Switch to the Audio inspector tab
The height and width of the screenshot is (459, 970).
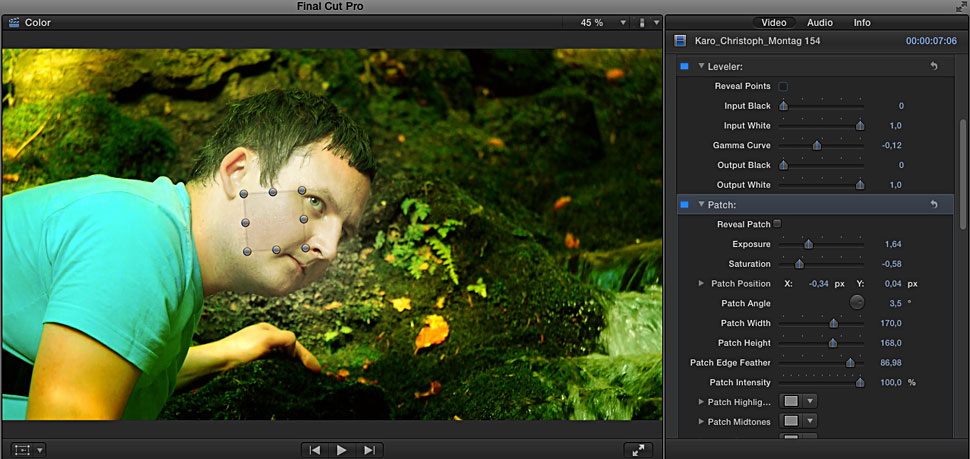[x=820, y=22]
